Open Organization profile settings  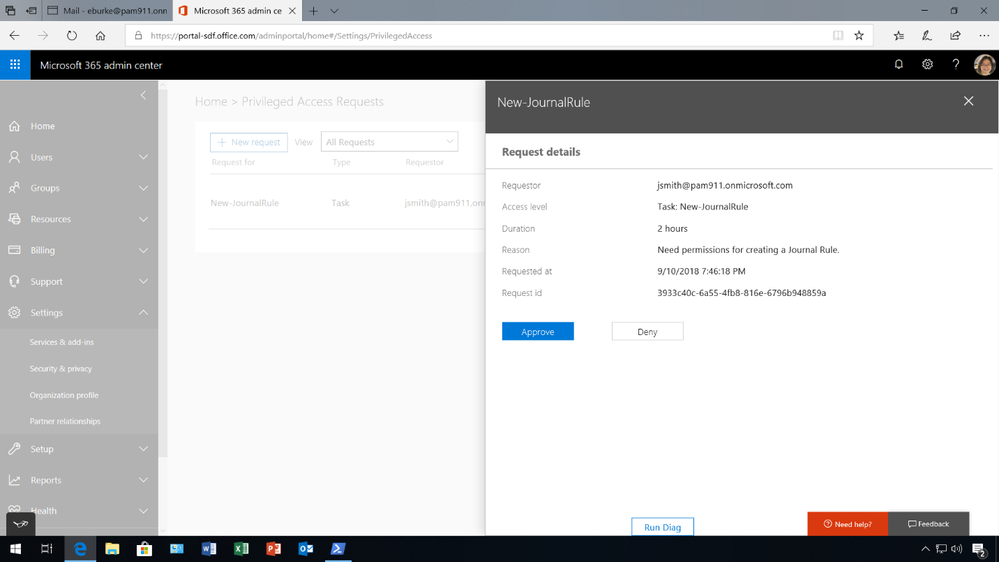click(x=64, y=395)
